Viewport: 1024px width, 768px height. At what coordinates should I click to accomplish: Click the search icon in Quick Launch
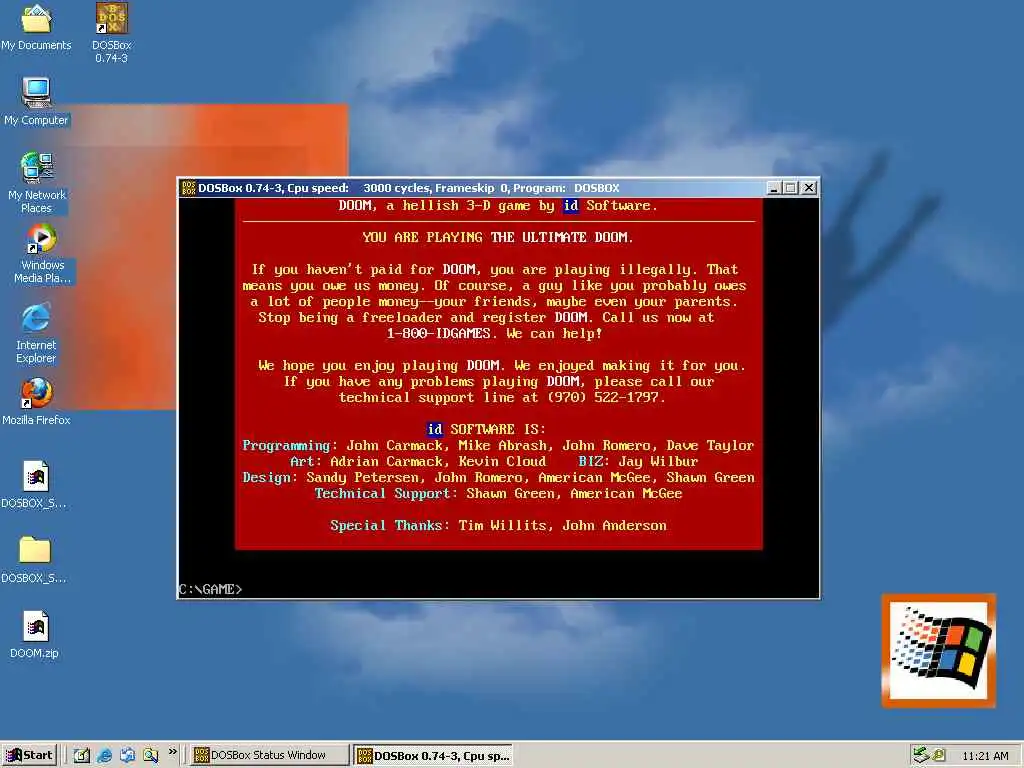[150, 756]
